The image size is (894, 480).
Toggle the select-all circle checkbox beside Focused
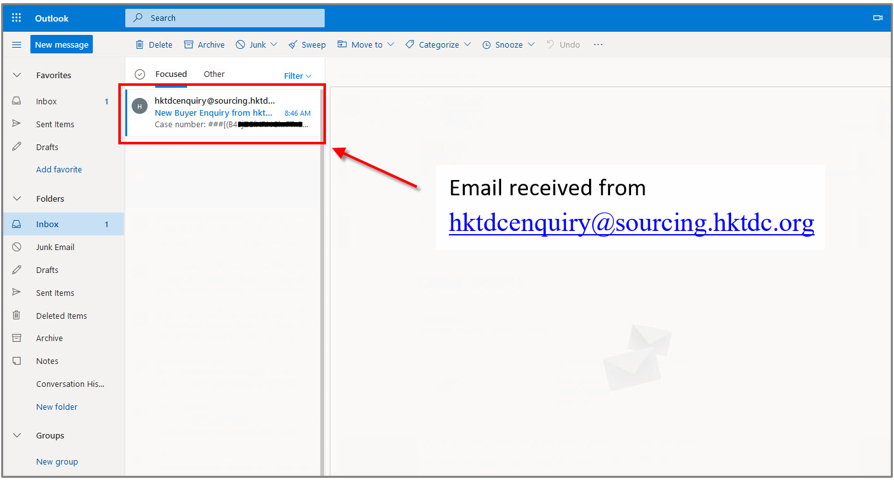point(140,74)
